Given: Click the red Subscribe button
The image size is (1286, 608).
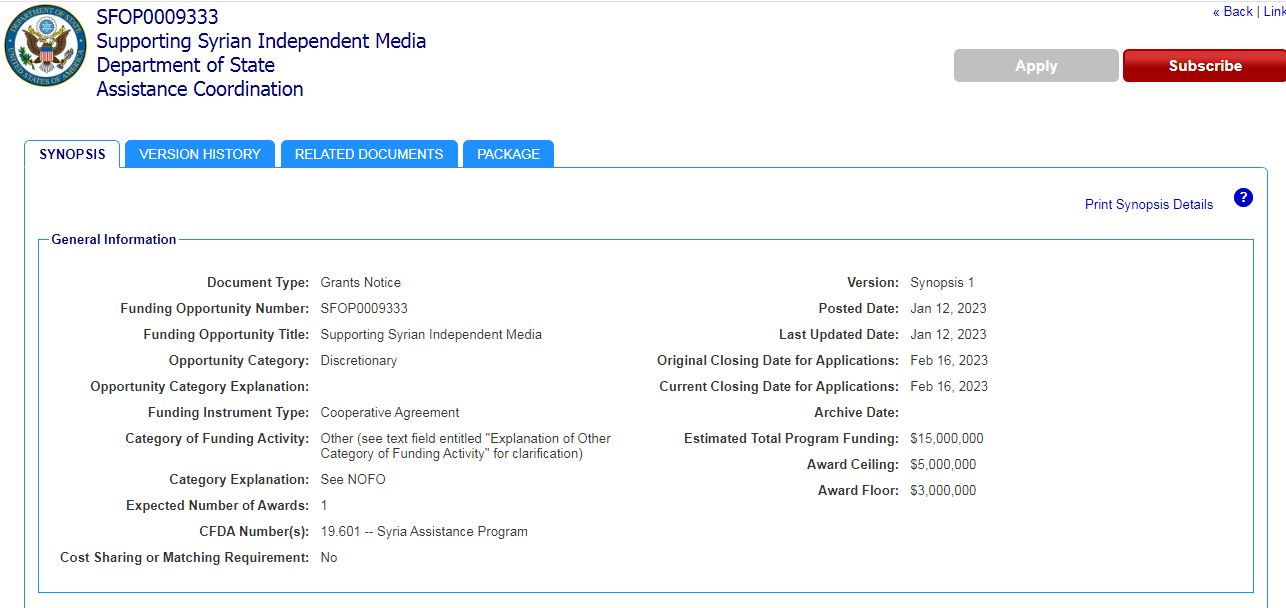Looking at the screenshot, I should click(1205, 66).
